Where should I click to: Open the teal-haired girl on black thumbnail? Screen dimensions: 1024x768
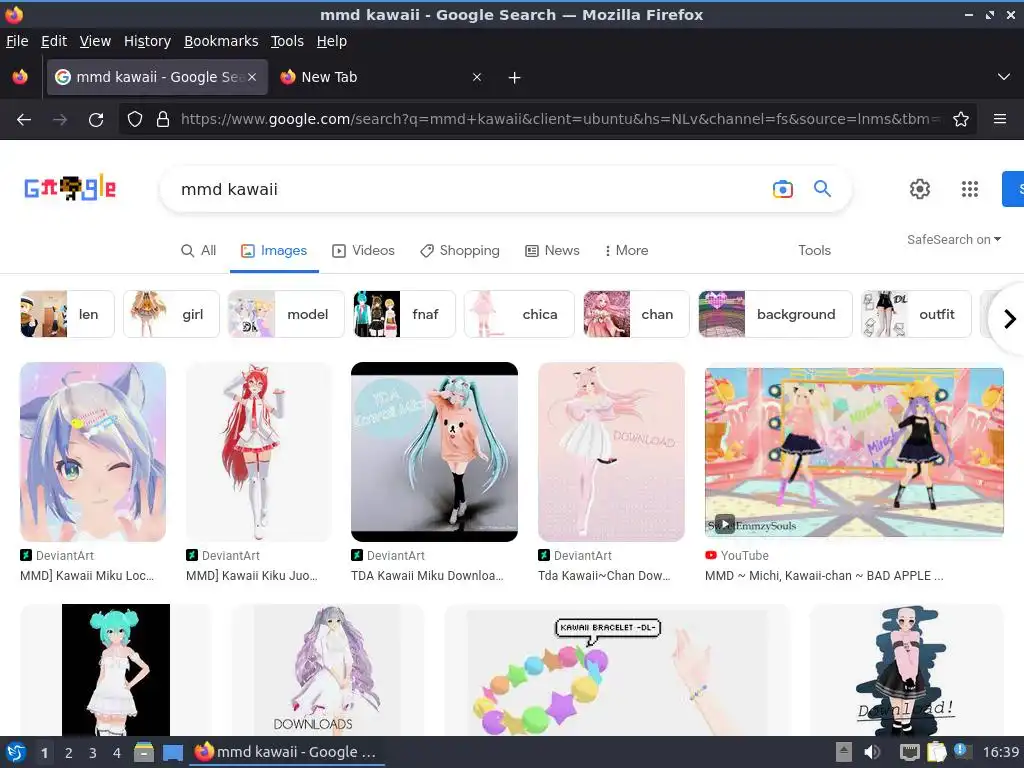[x=116, y=670]
